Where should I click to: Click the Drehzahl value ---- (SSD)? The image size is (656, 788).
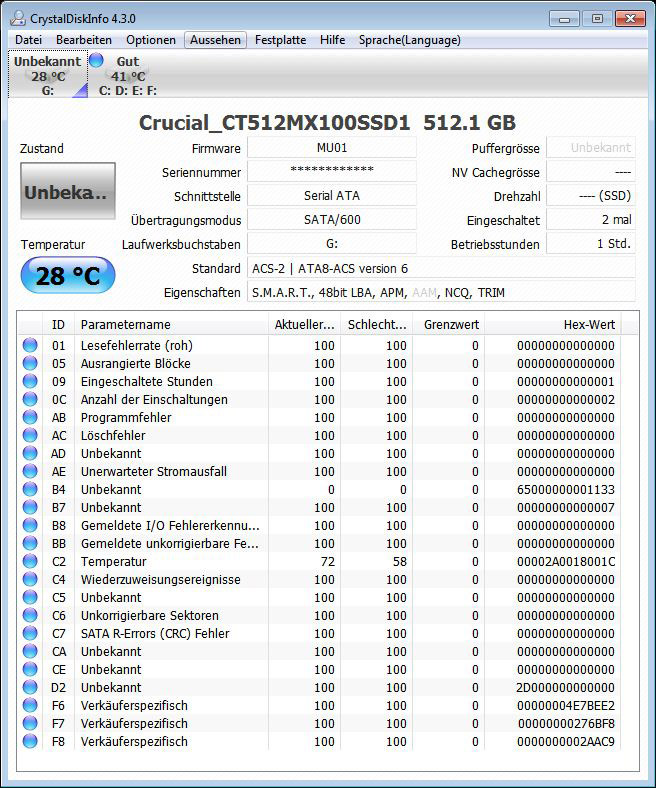[591, 195]
